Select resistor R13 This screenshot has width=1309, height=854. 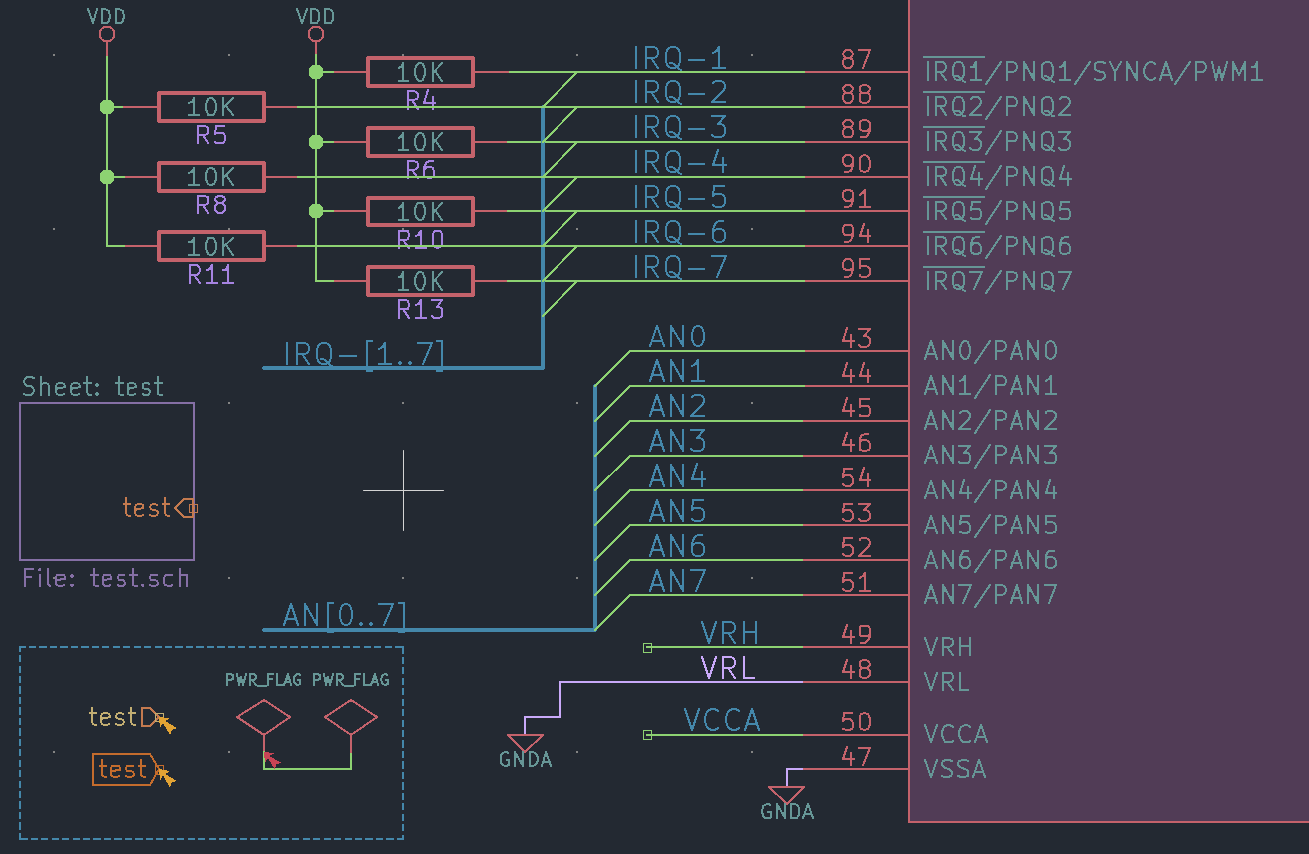[420, 281]
